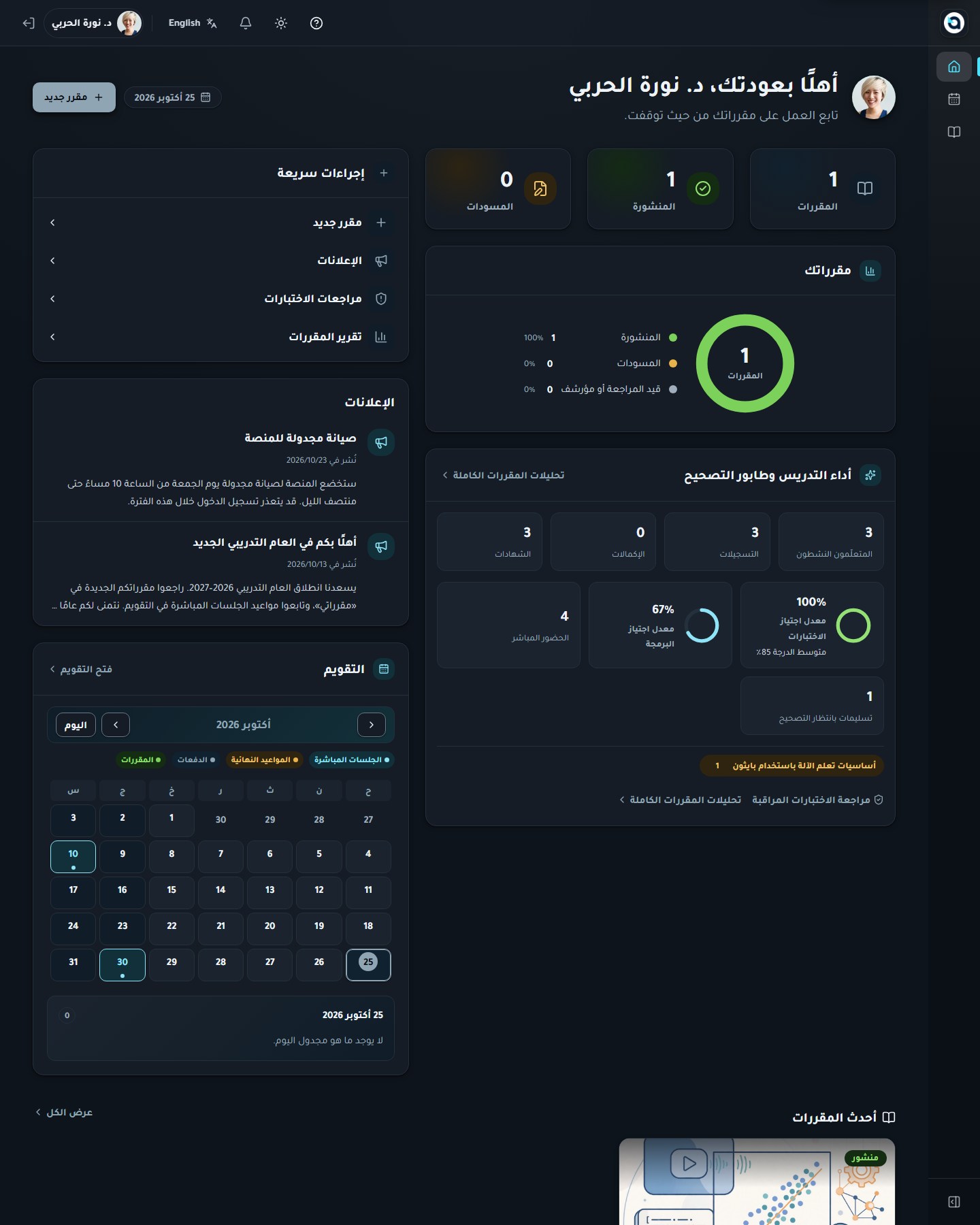Toggle الجلسات المباشرة calendar filter
The width and height of the screenshot is (980, 1225).
tap(352, 759)
